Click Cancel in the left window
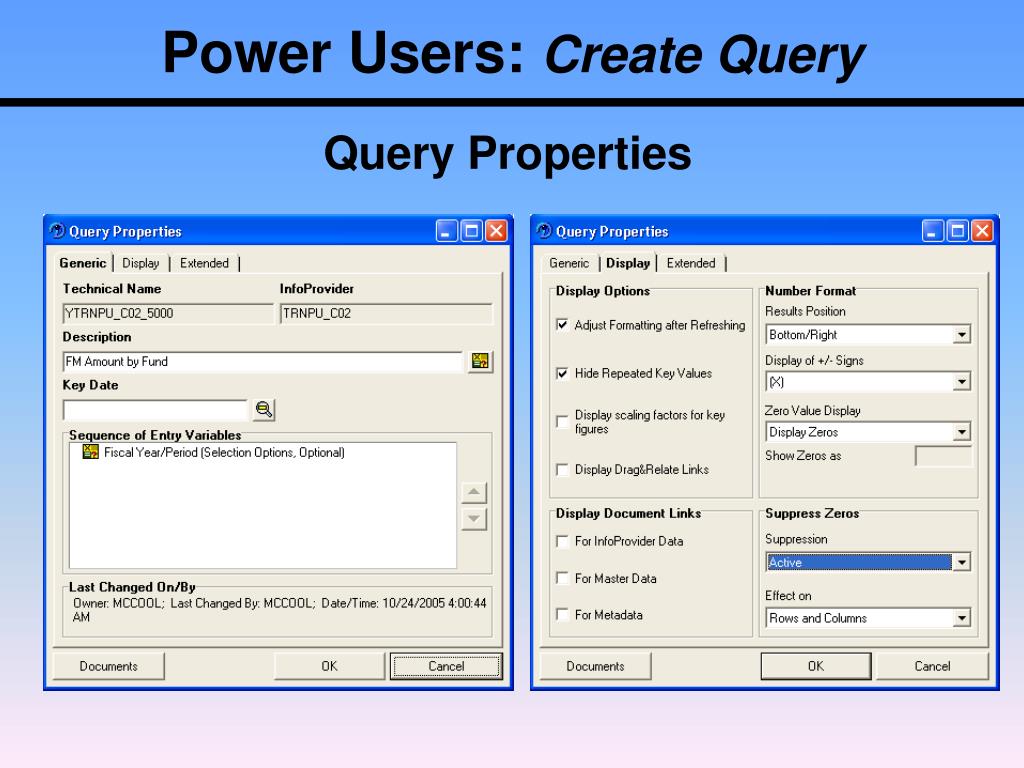 pos(446,666)
